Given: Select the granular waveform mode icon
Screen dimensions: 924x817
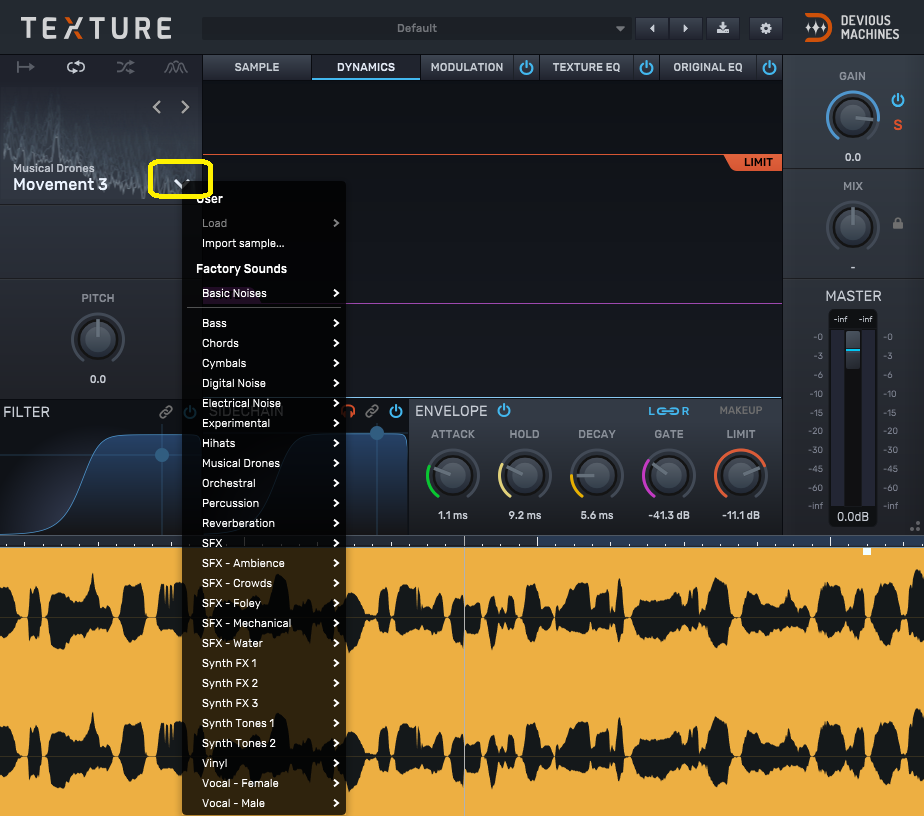Looking at the screenshot, I should pos(176,67).
